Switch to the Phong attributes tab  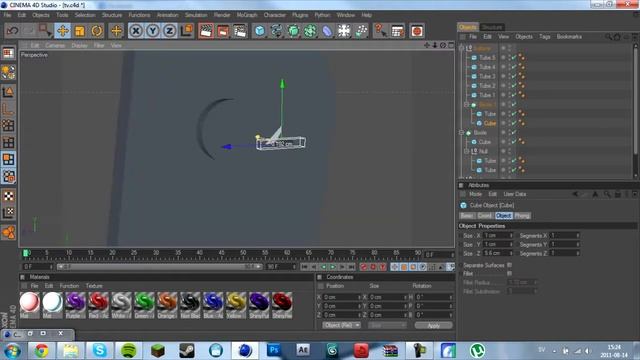point(522,216)
